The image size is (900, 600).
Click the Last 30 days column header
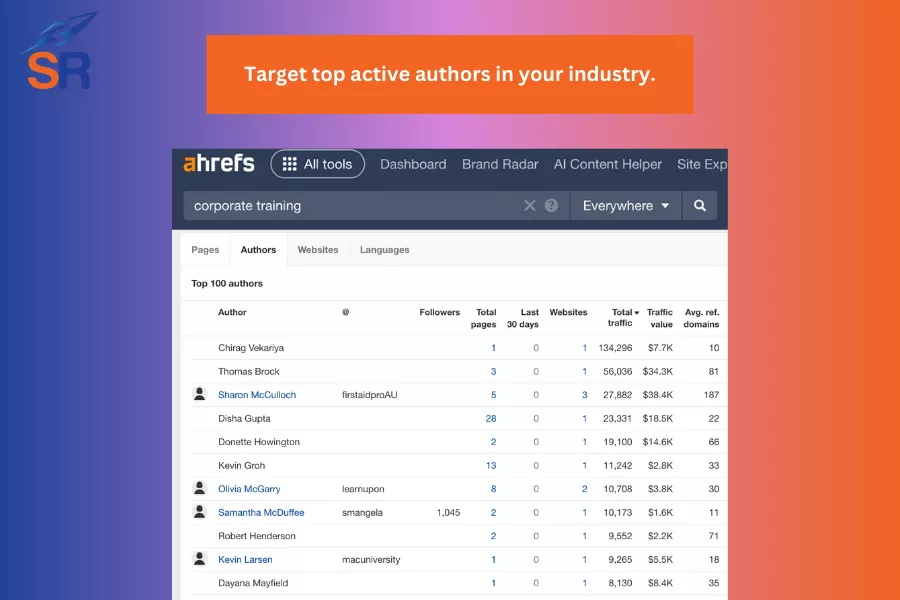tap(522, 318)
